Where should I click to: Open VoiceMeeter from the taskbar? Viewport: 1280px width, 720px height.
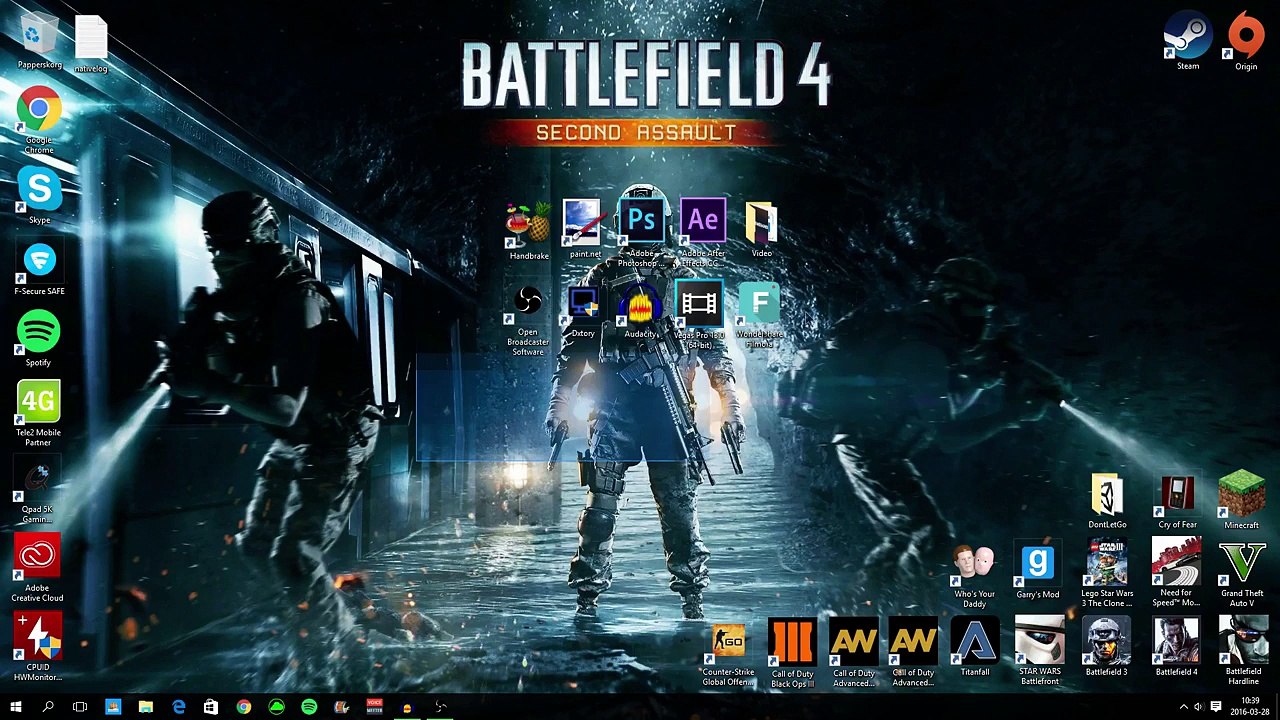click(x=374, y=707)
